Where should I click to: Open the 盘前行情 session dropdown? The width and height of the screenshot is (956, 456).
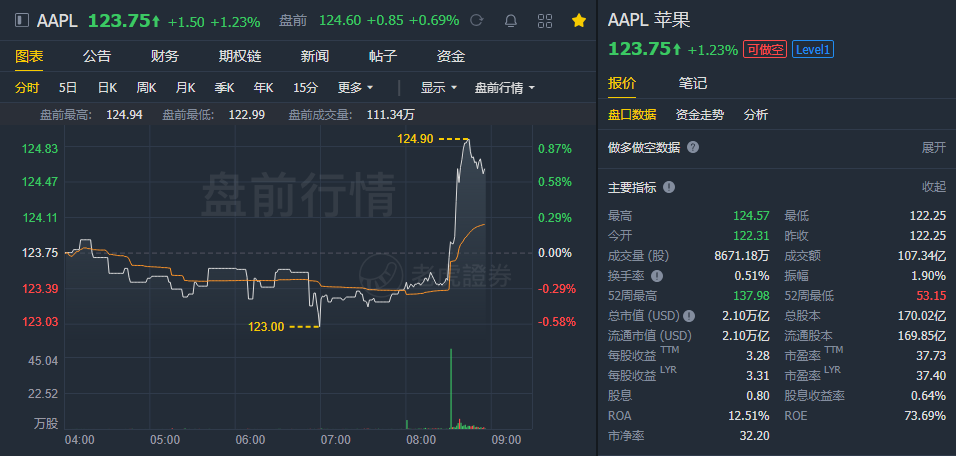click(504, 88)
